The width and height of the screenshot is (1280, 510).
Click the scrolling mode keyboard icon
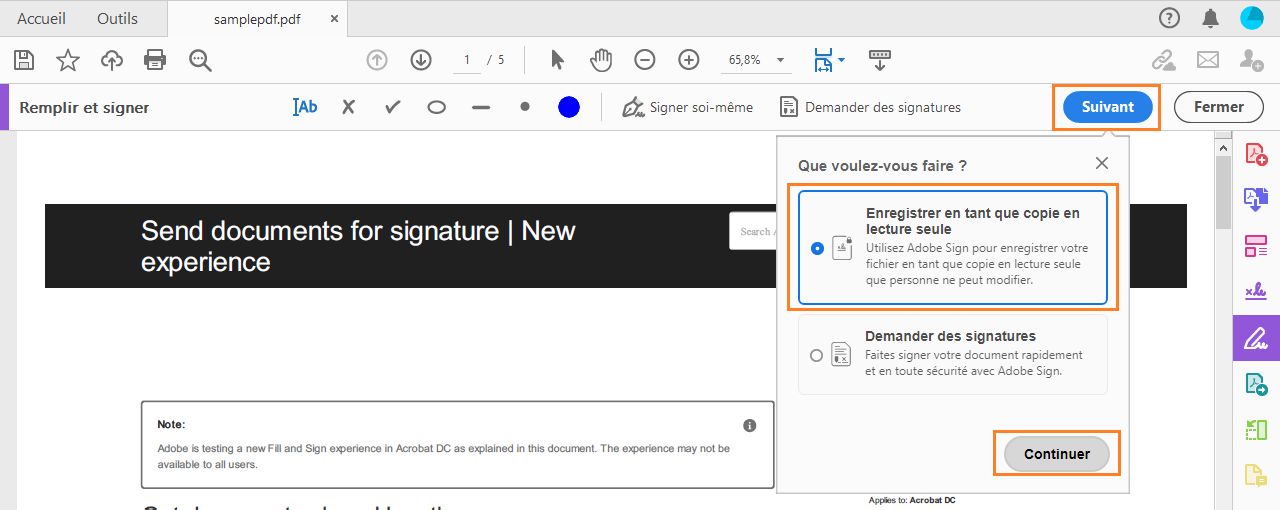[880, 60]
